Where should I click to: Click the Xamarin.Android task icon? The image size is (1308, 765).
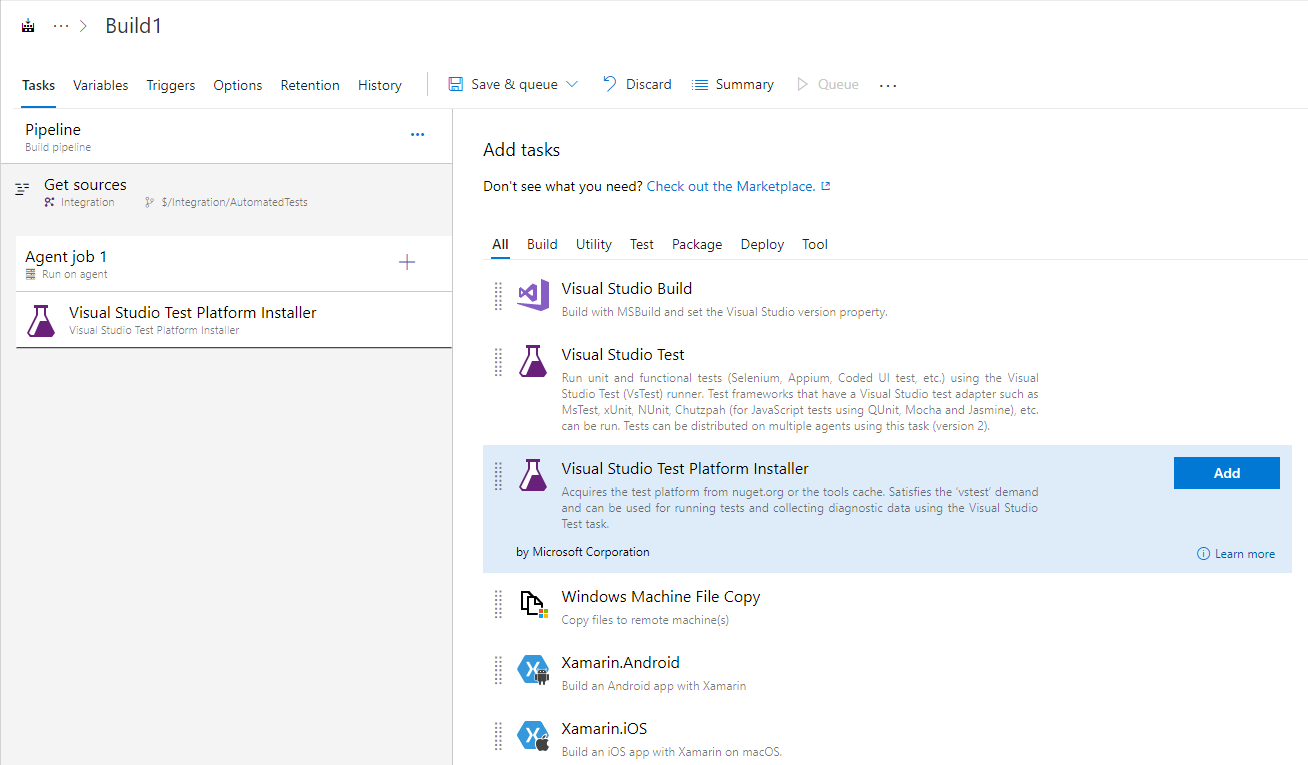click(533, 670)
